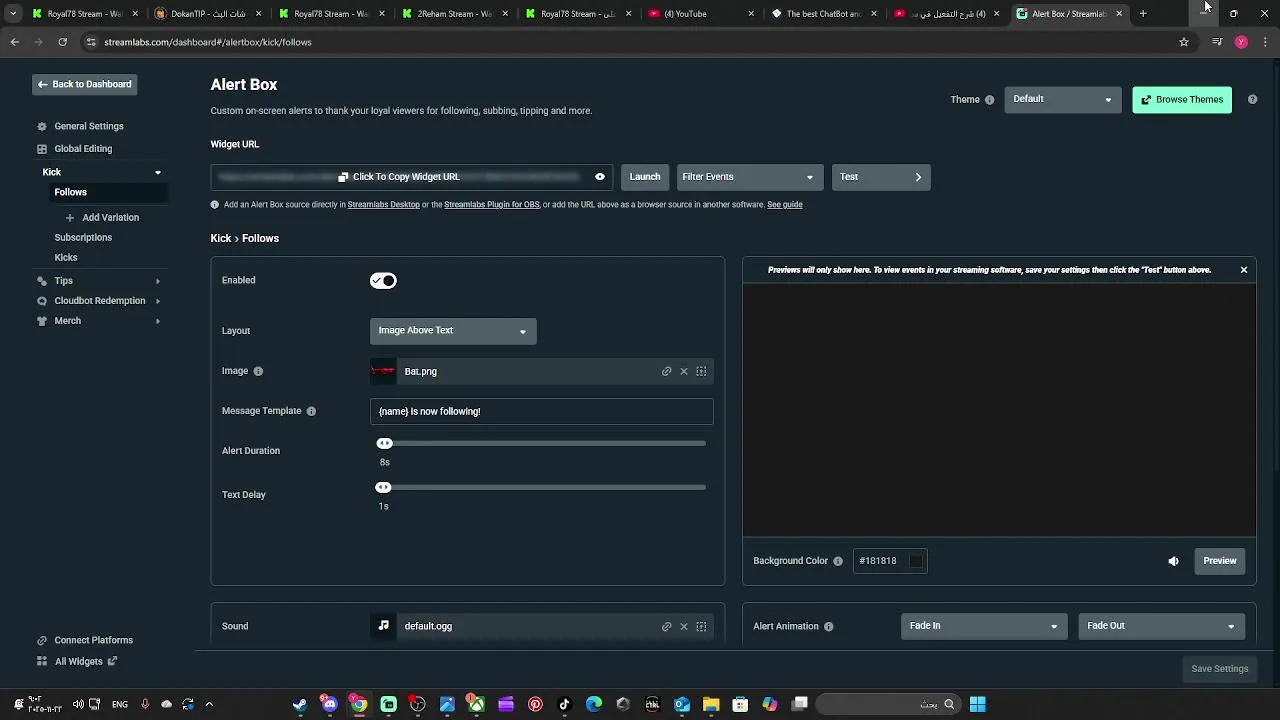The height and width of the screenshot is (720, 1280).
Task: Open General Settings in the sidebar
Action: click(89, 127)
